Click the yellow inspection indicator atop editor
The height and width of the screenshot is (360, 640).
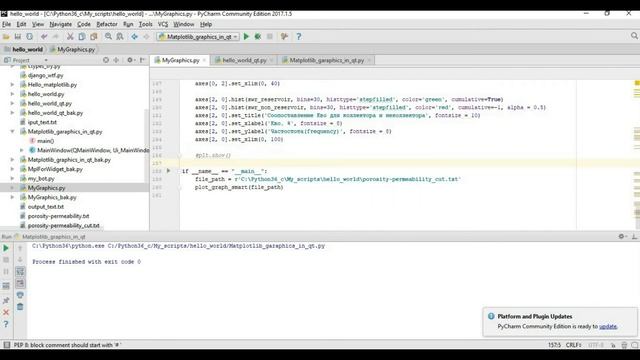click(x=637, y=83)
